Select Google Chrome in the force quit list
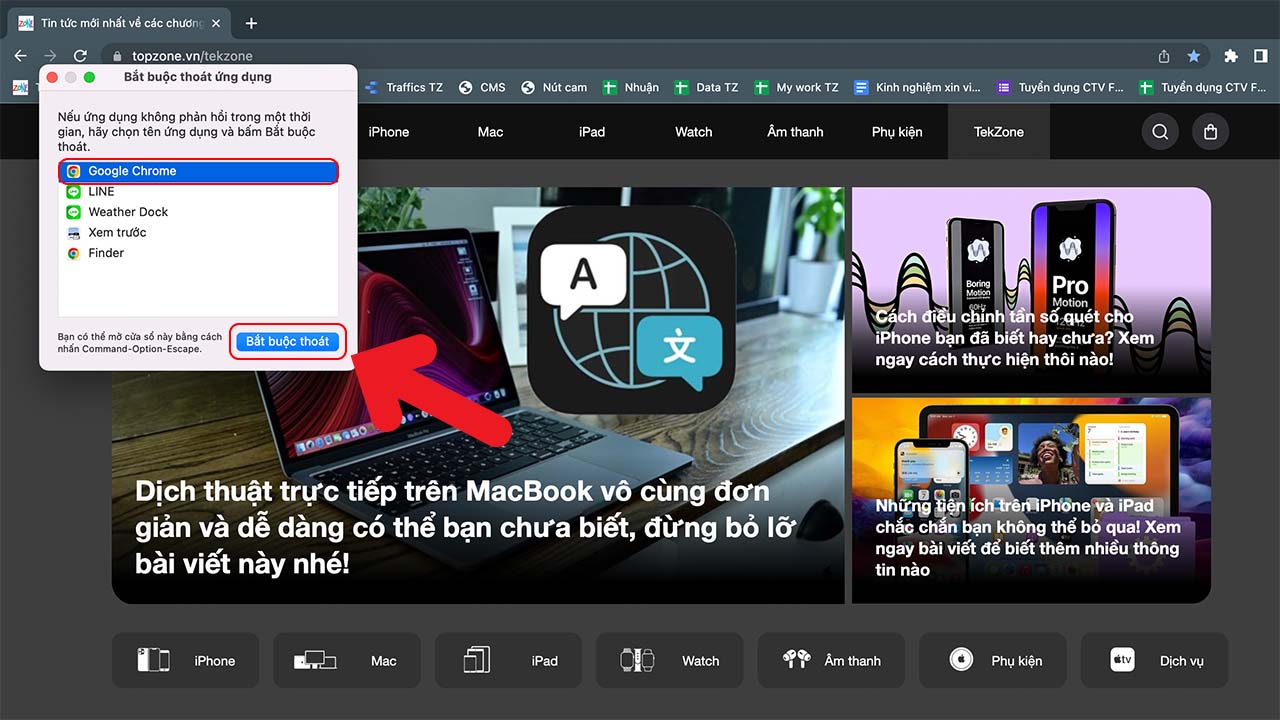Image resolution: width=1280 pixels, height=720 pixels. 198,171
